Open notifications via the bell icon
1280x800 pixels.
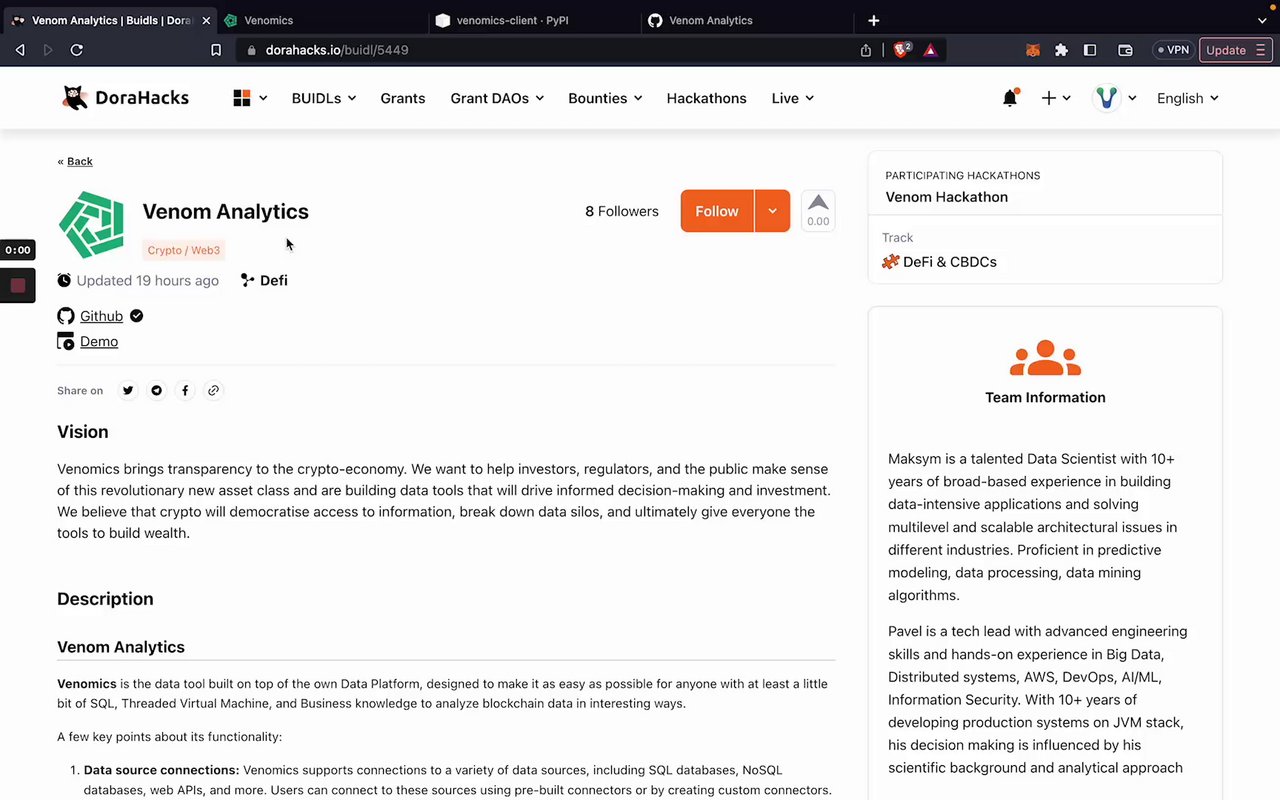[x=1010, y=98]
